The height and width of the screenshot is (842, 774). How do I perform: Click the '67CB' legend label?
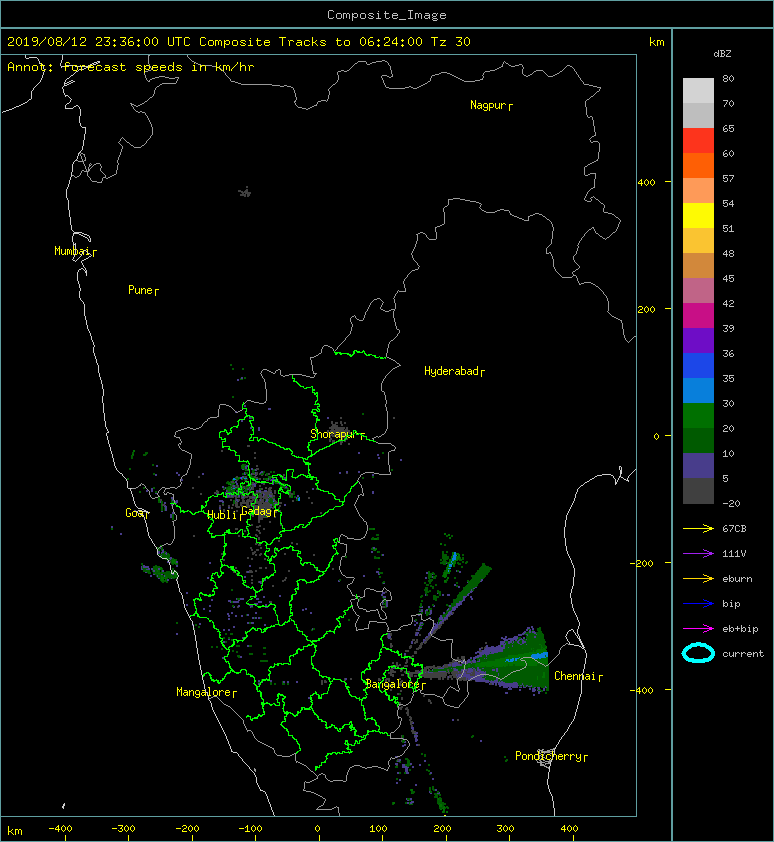coord(734,528)
